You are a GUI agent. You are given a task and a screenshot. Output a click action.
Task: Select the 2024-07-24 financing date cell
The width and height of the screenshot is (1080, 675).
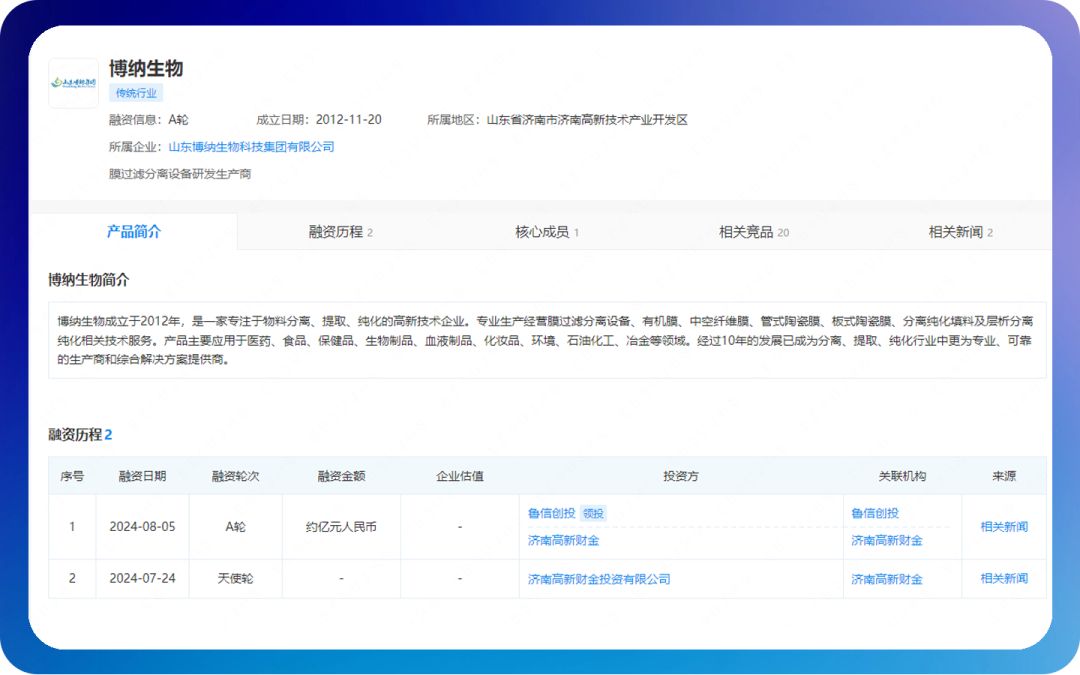[143, 579]
